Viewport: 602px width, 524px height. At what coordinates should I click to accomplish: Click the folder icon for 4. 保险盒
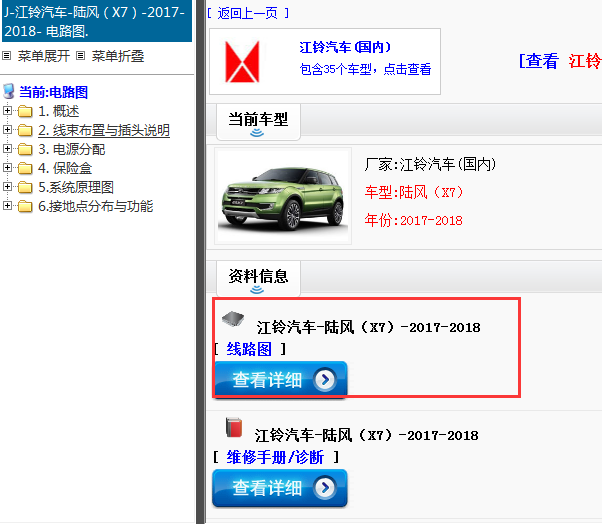click(25, 168)
